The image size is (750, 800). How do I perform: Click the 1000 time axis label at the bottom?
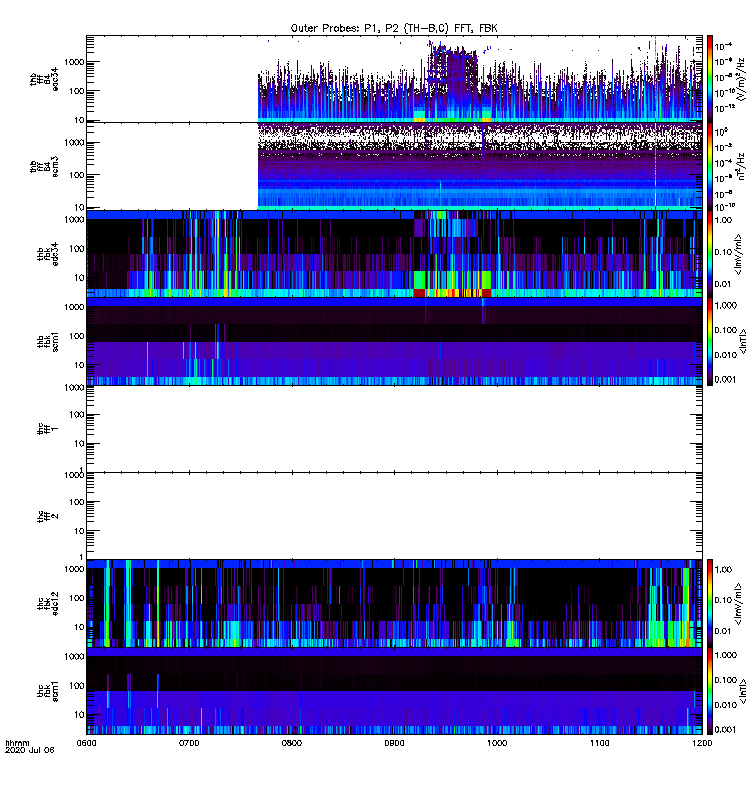(x=497, y=743)
